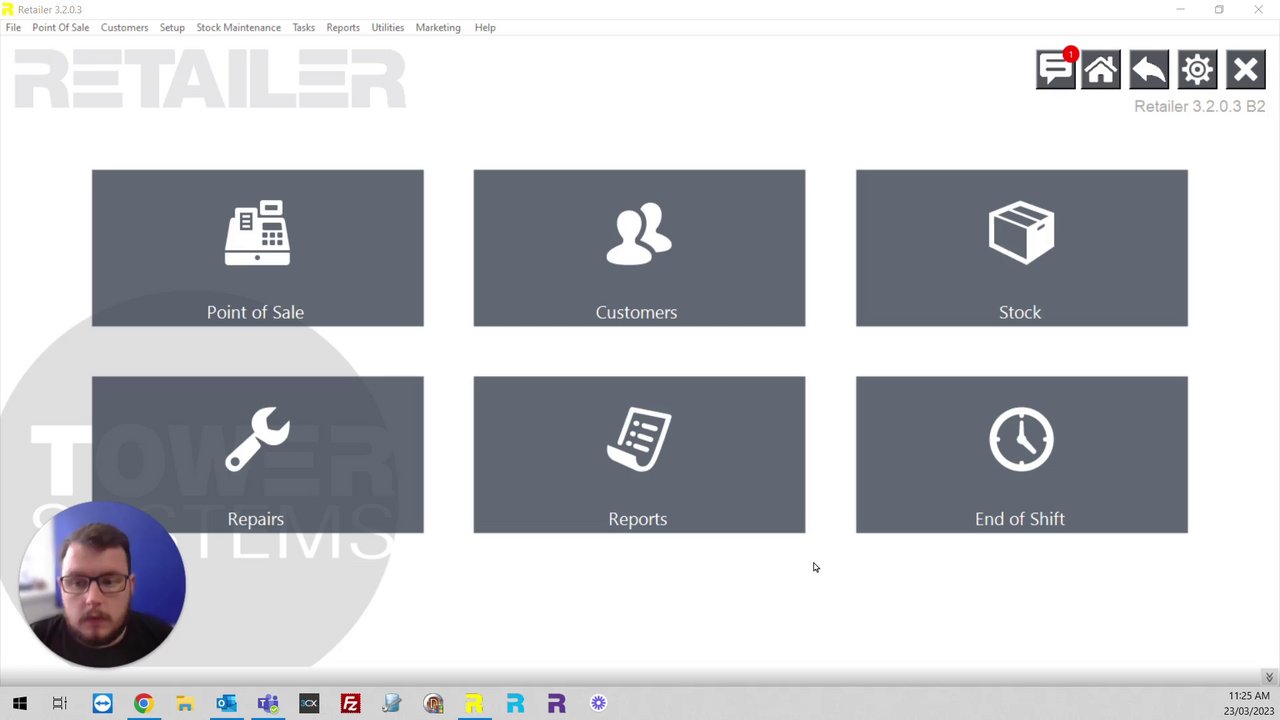Open FileZilla from the taskbar

point(350,703)
